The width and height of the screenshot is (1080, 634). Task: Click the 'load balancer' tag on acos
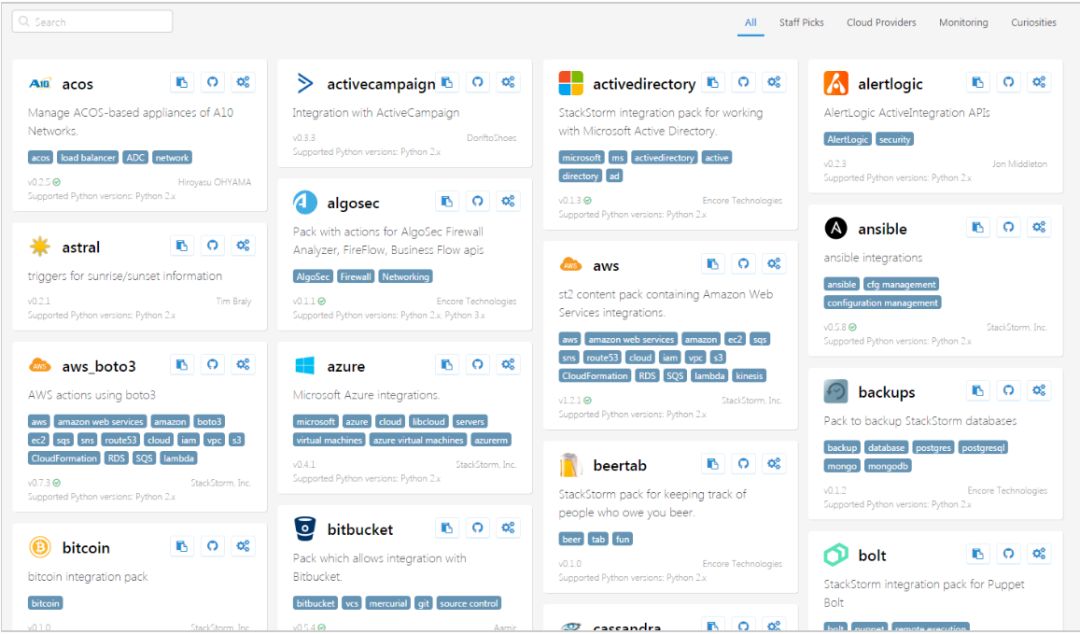(x=88, y=158)
